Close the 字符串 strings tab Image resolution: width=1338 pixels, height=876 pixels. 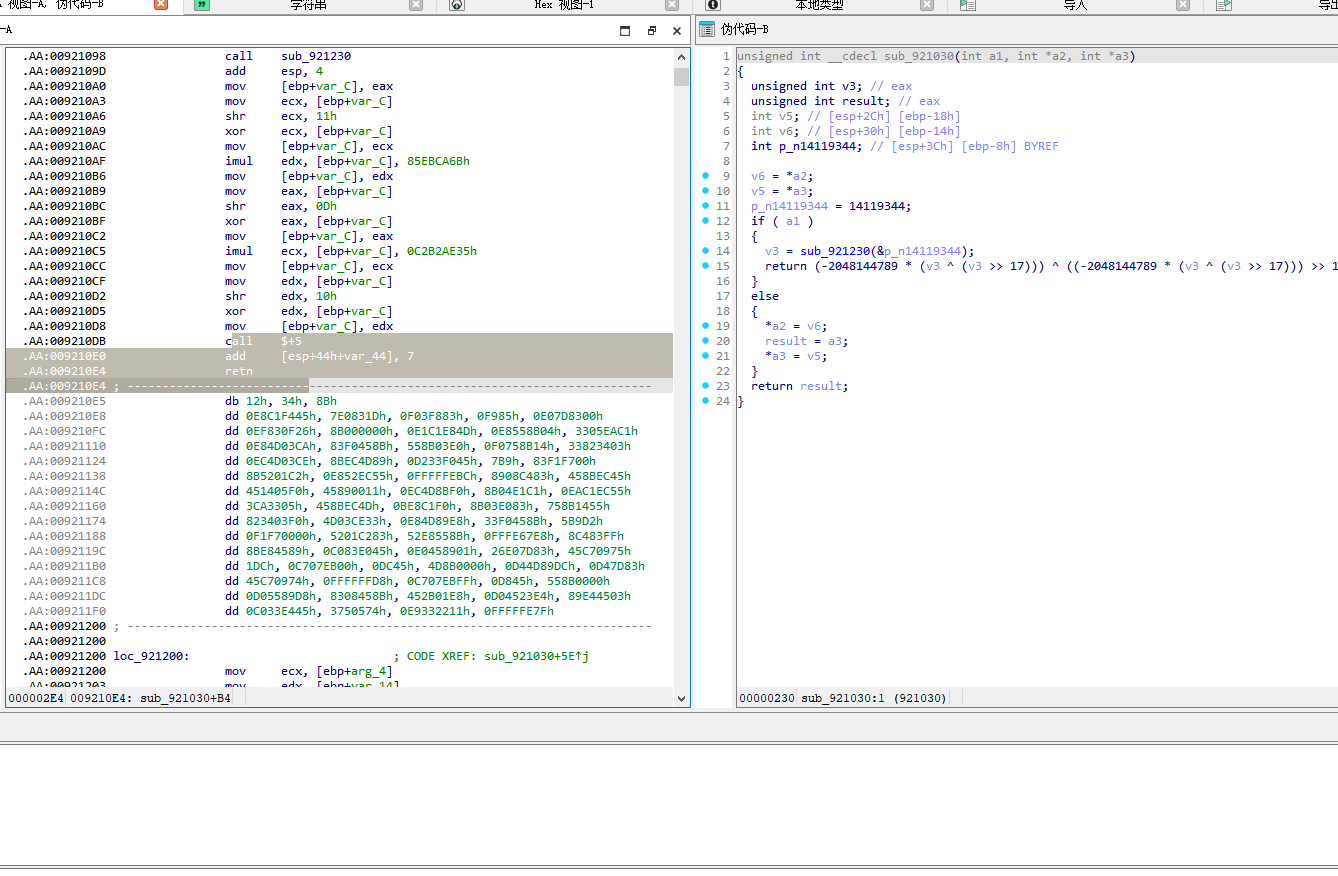pyautogui.click(x=416, y=5)
